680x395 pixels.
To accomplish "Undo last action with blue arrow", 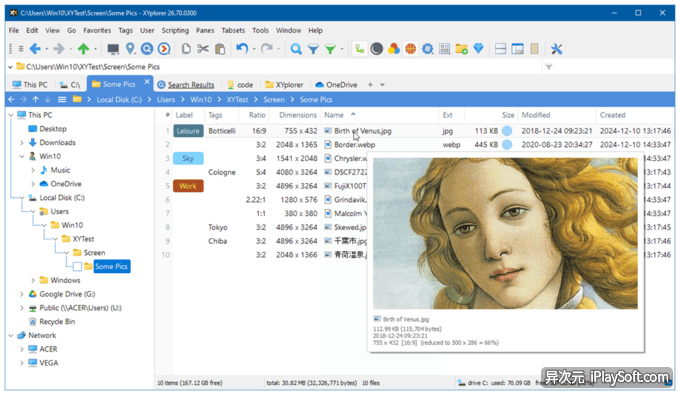I will [x=242, y=49].
